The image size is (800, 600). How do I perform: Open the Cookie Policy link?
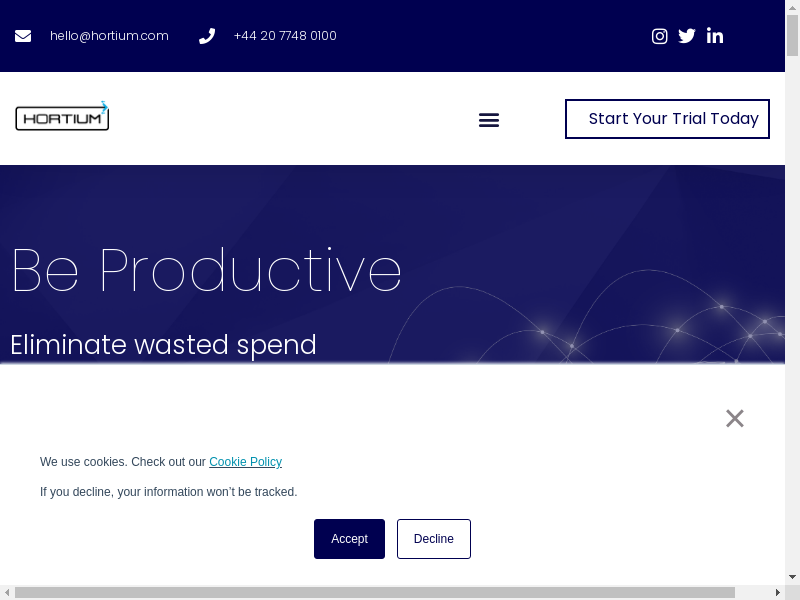(x=245, y=462)
